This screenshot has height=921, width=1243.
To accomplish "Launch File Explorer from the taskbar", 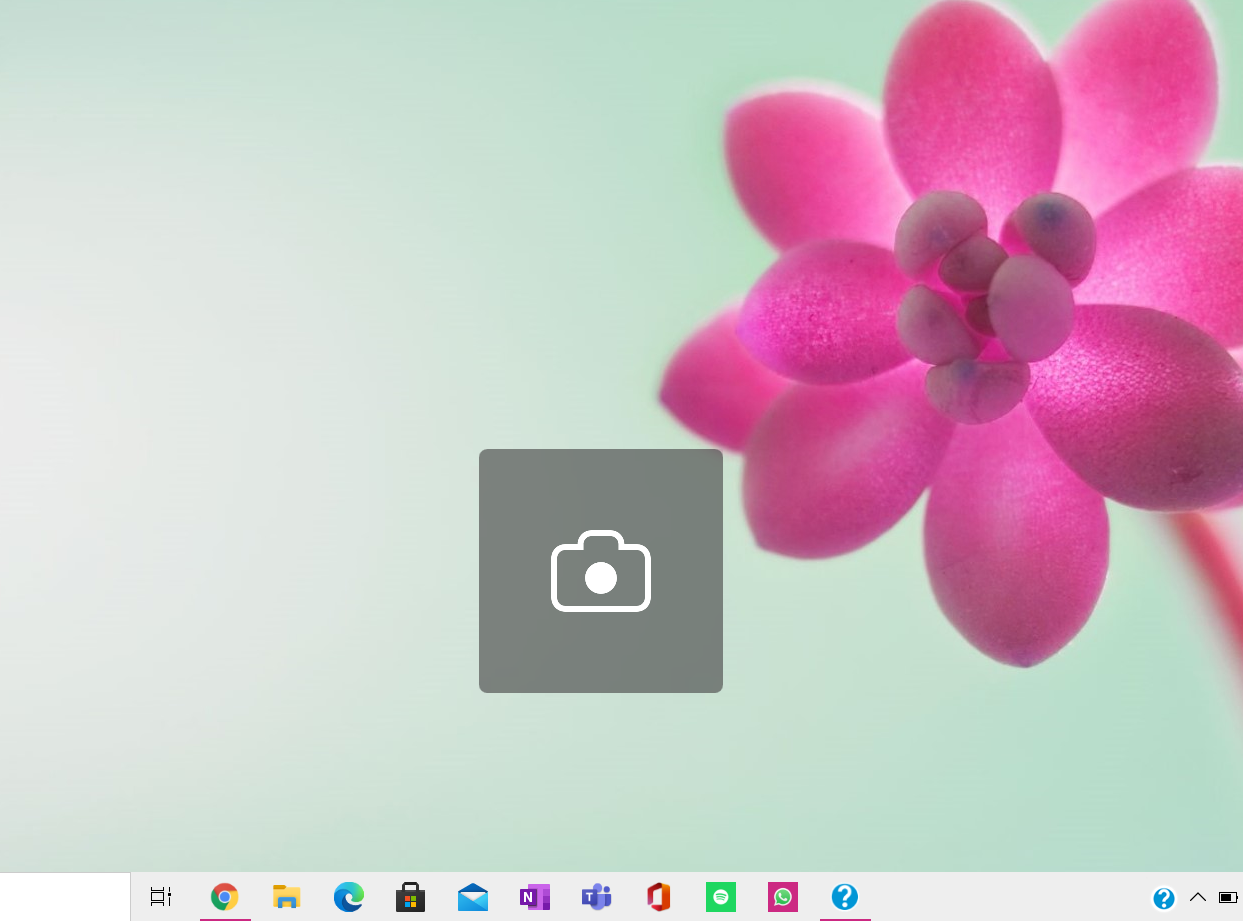I will 287,897.
